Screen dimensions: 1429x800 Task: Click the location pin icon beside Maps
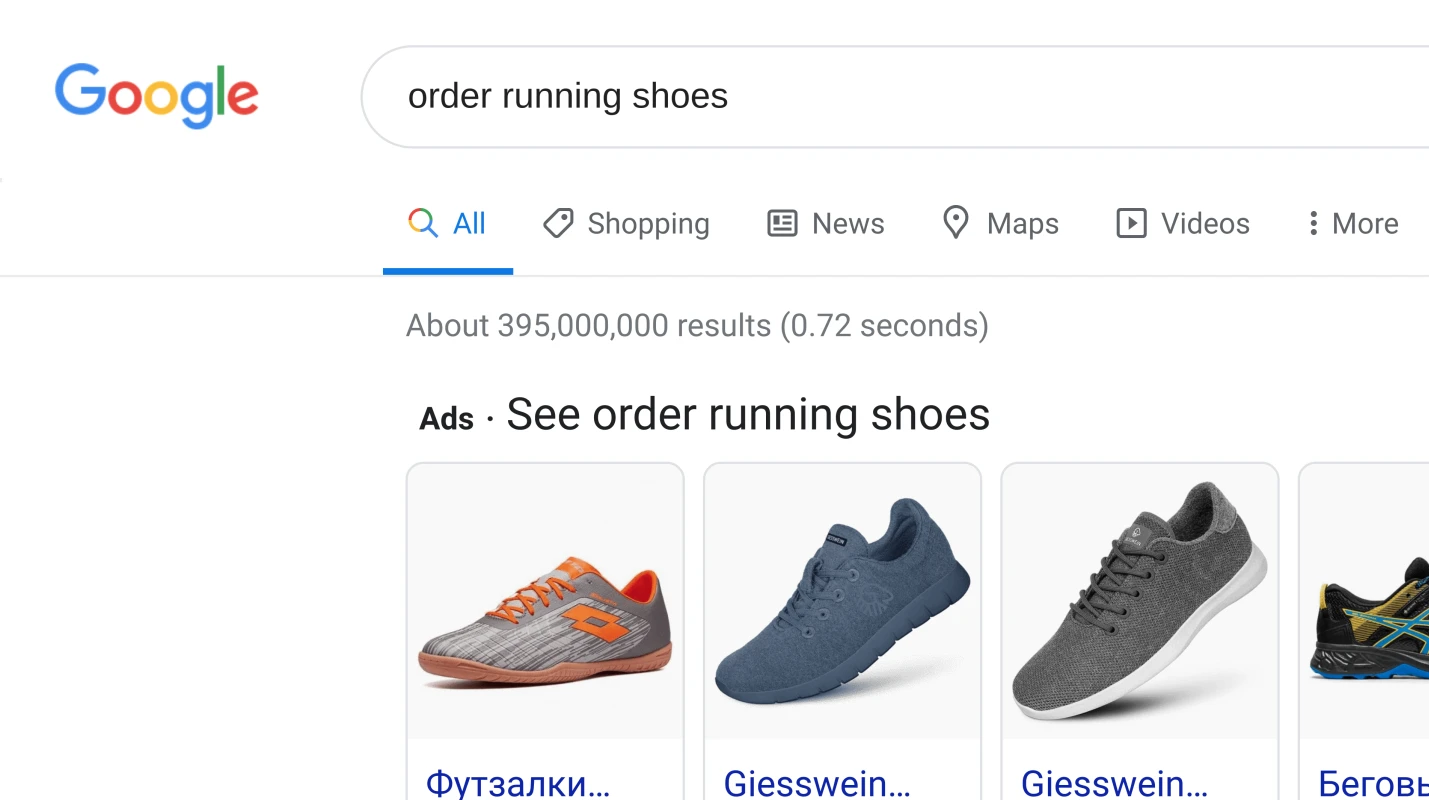click(x=955, y=223)
